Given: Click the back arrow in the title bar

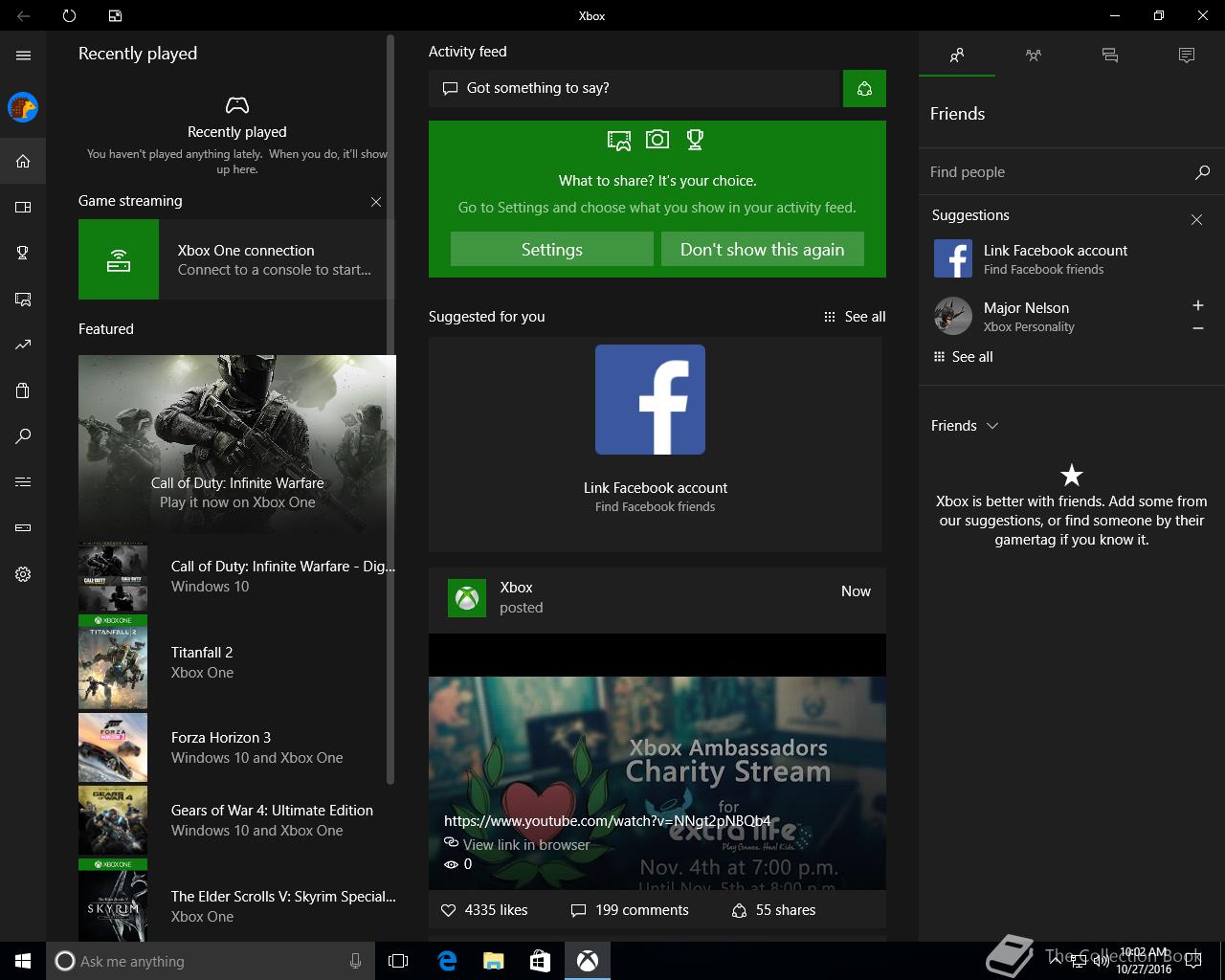Looking at the screenshot, I should pyautogui.click(x=23, y=15).
